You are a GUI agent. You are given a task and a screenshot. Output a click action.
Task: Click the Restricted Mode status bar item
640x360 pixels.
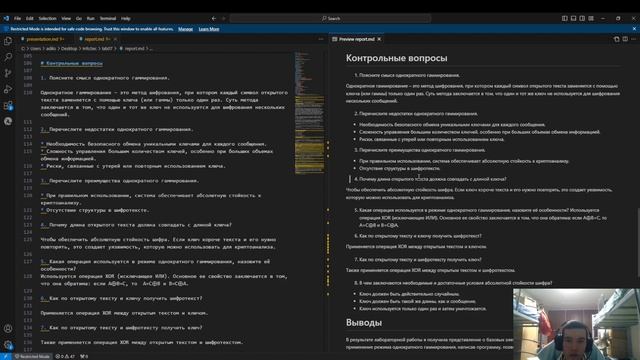point(32,356)
